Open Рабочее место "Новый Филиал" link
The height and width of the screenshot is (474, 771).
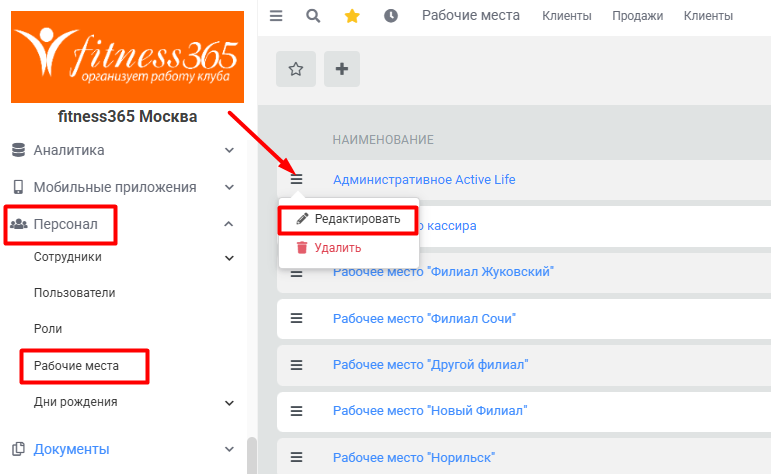point(430,411)
